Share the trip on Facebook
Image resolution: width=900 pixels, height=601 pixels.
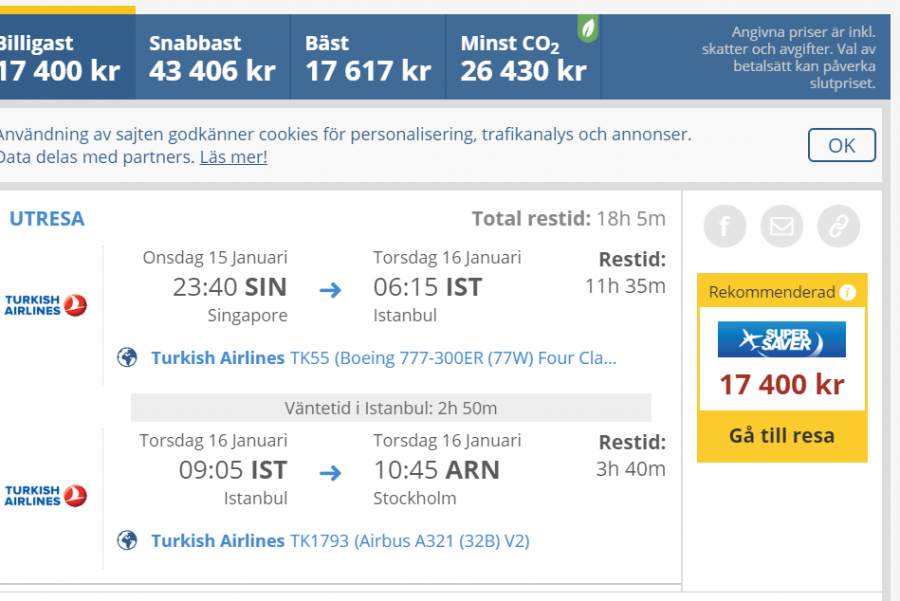725,227
